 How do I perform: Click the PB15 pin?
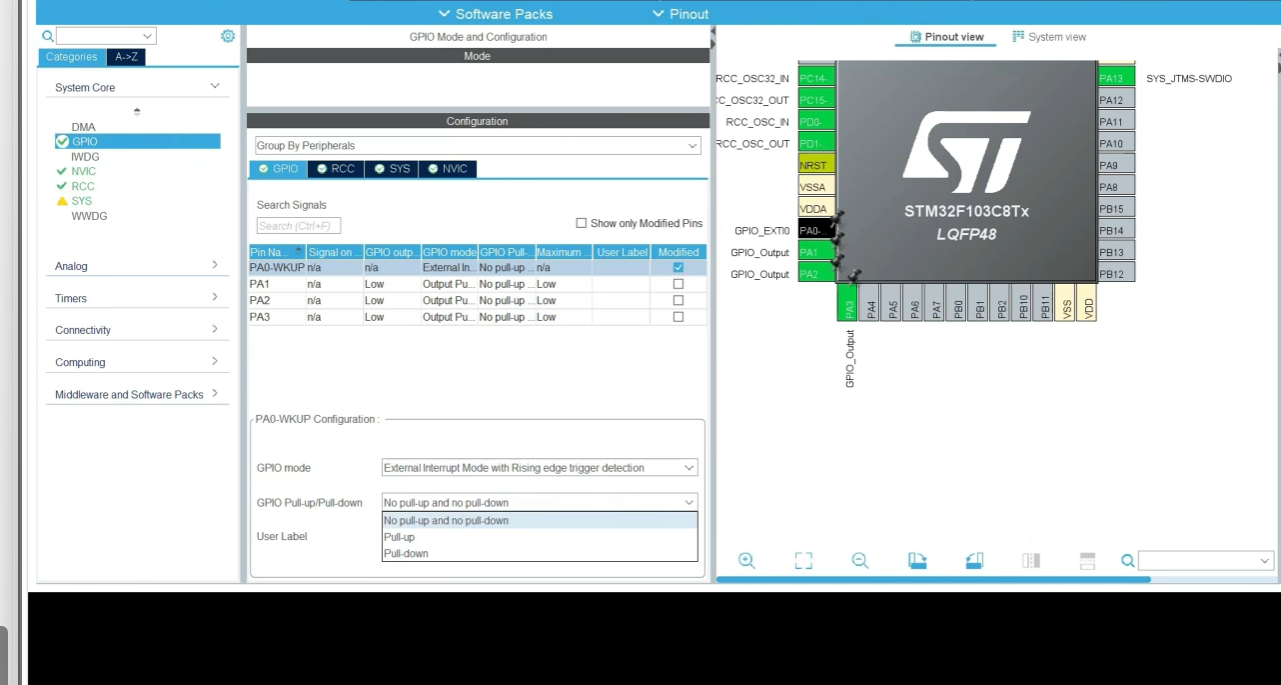pyautogui.click(x=1116, y=209)
